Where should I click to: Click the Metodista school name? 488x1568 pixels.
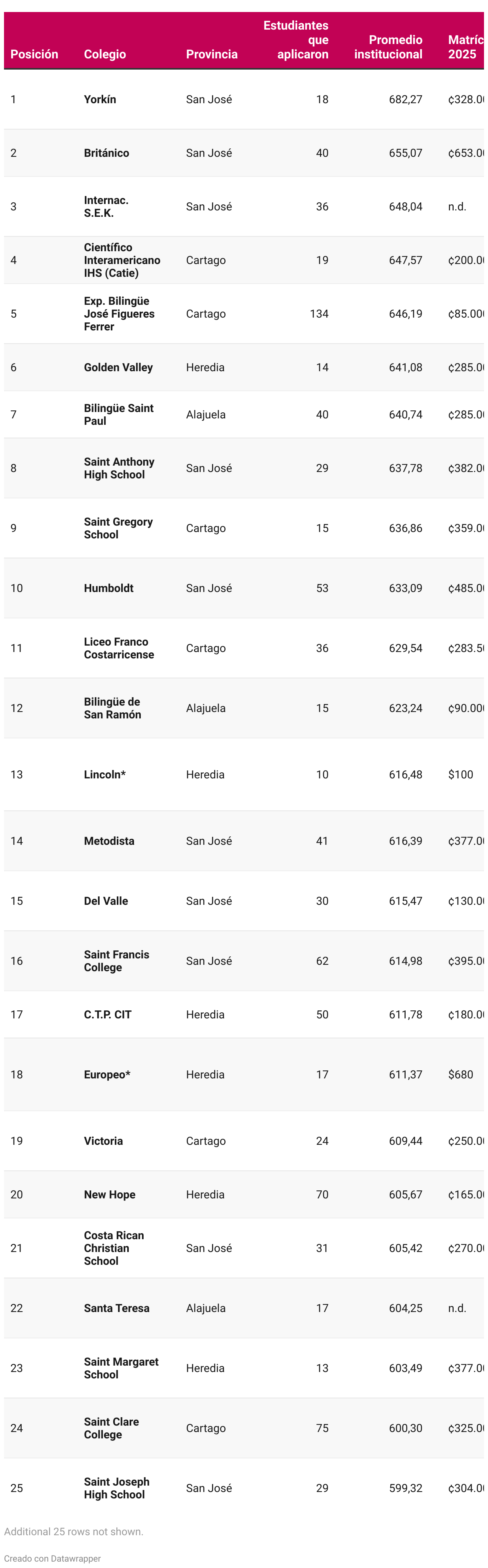point(109,841)
